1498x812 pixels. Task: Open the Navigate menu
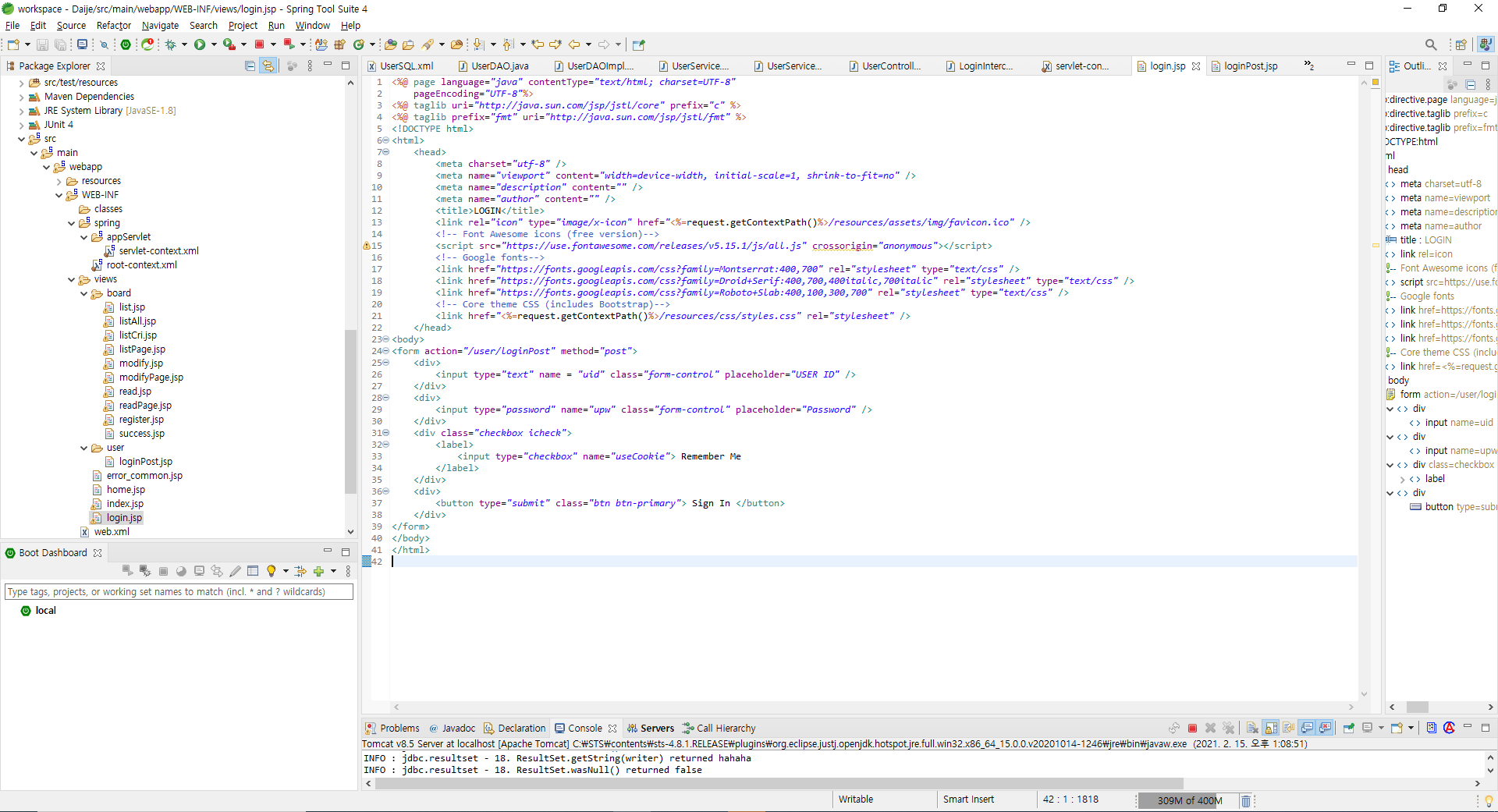[x=160, y=25]
